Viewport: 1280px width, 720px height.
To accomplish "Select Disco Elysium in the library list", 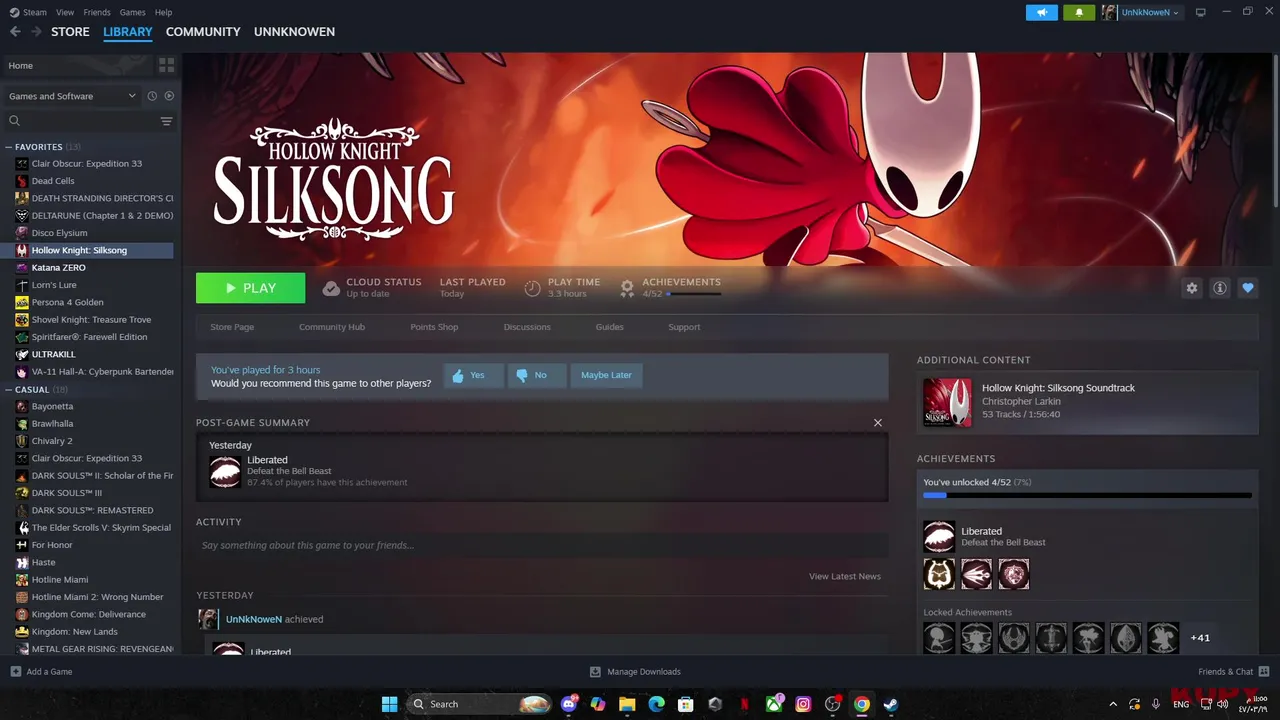I will pyautogui.click(x=59, y=233).
